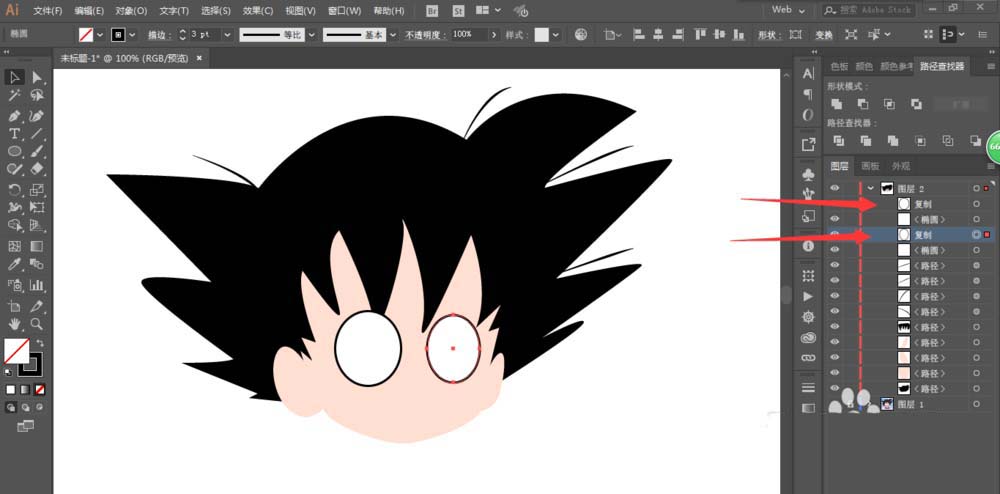Viewport: 1000px width, 494px height.
Task: Open the Web workspace dropdown
Action: [789, 10]
